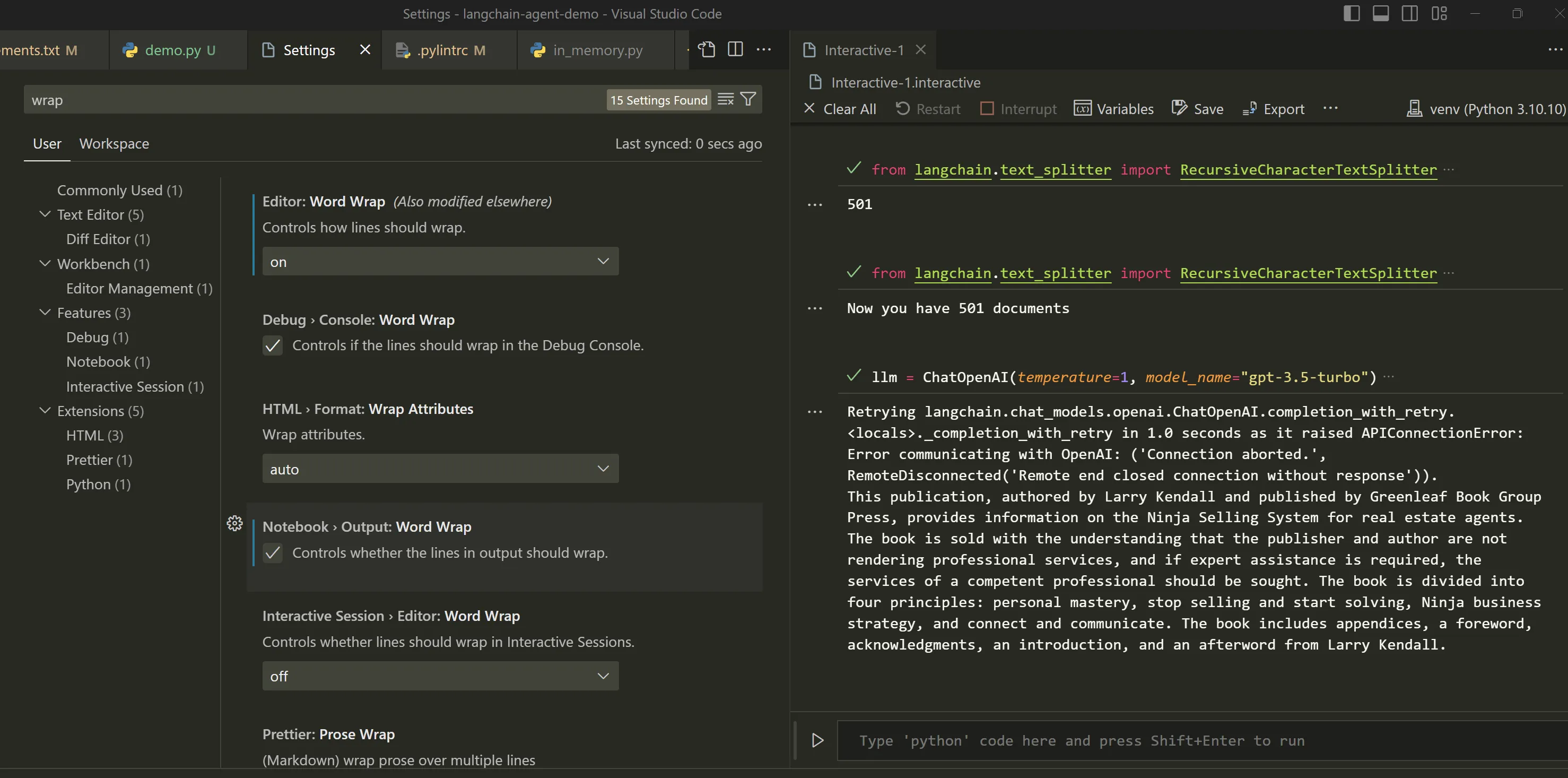1568x778 pixels.
Task: Collapse the Extensions tree section
Action: pos(45,411)
